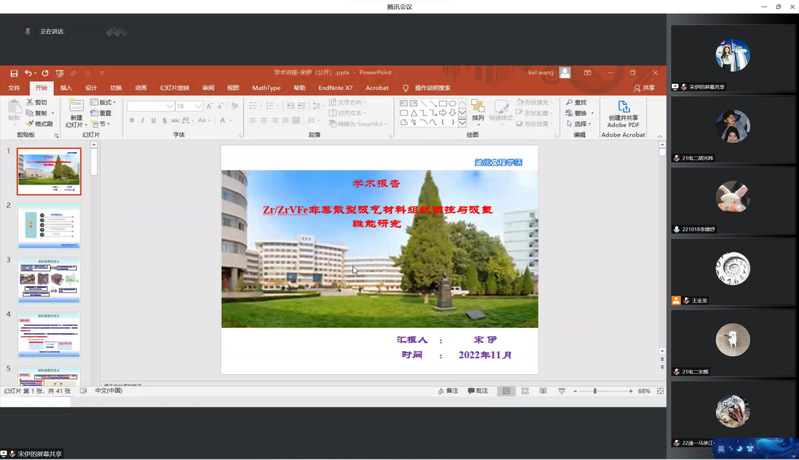Screen dimensions: 799x460
Task: Click fit slide to window icon
Action: 660,391
